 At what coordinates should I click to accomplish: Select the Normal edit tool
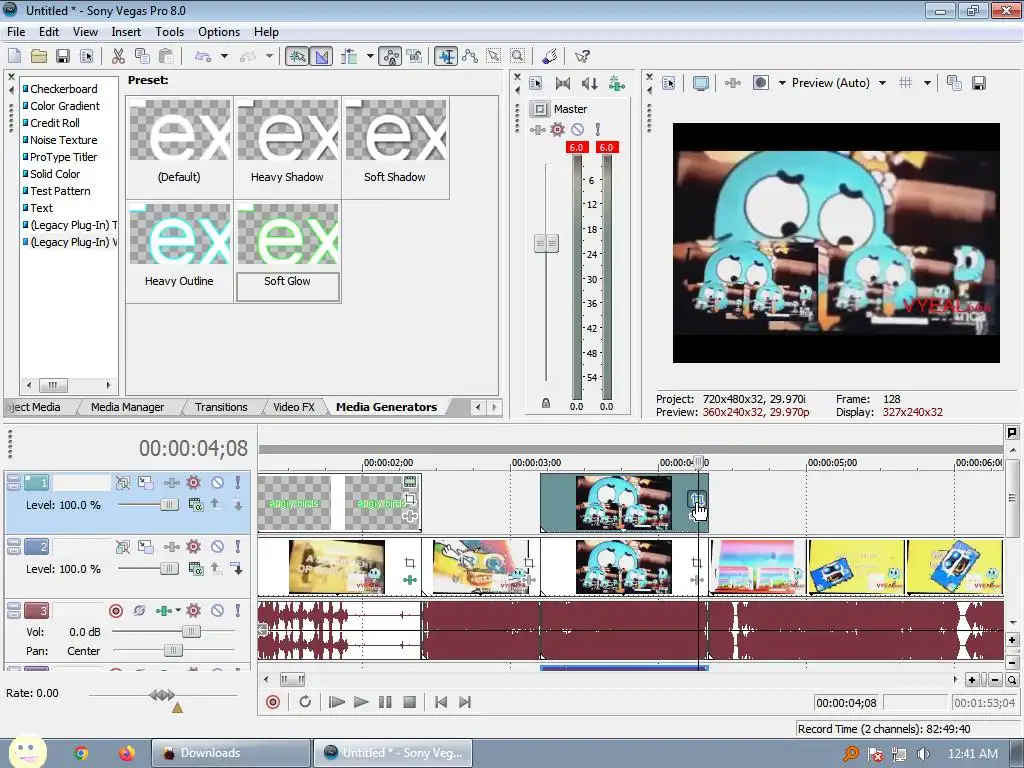446,56
